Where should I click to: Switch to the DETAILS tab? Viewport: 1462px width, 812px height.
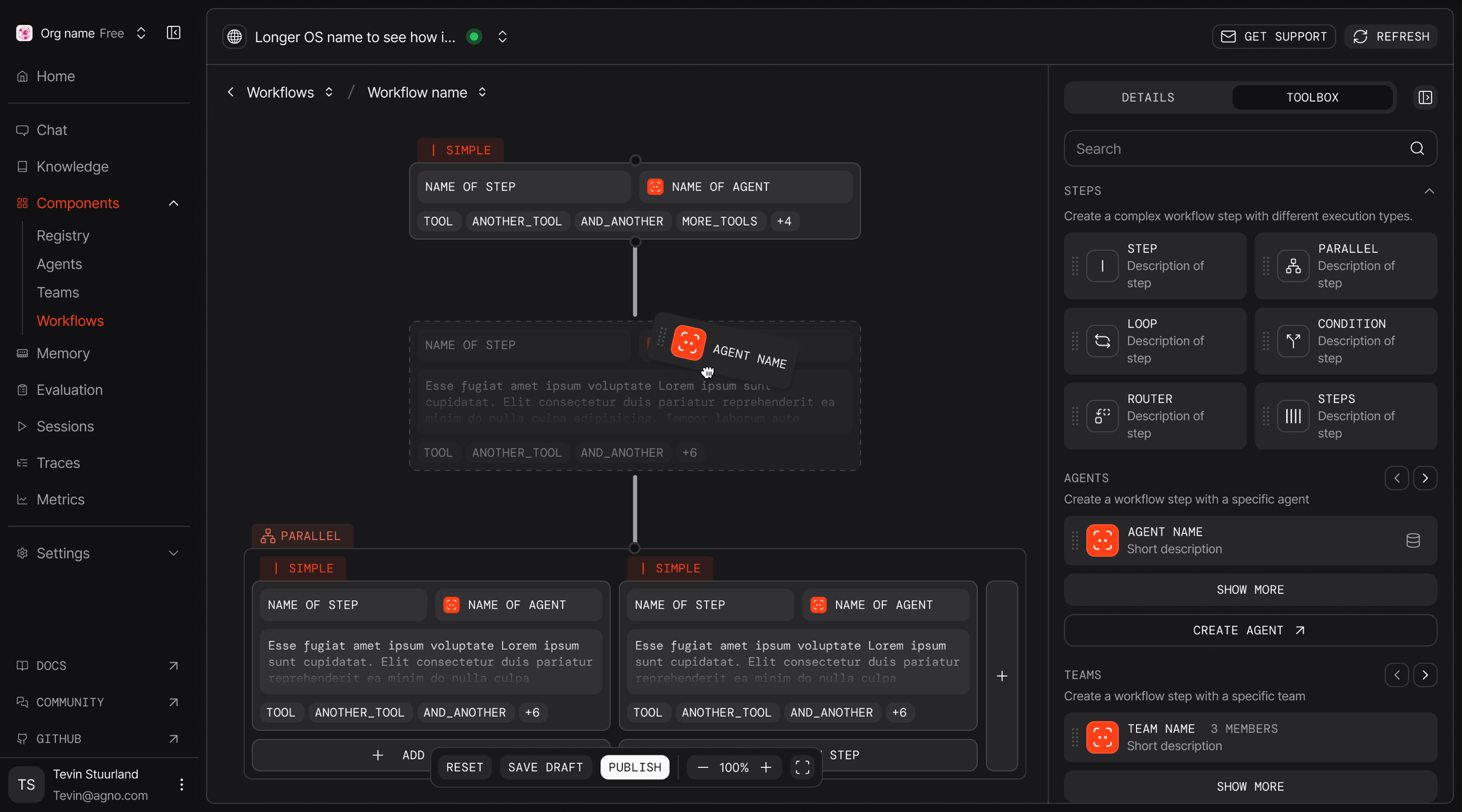tap(1148, 98)
